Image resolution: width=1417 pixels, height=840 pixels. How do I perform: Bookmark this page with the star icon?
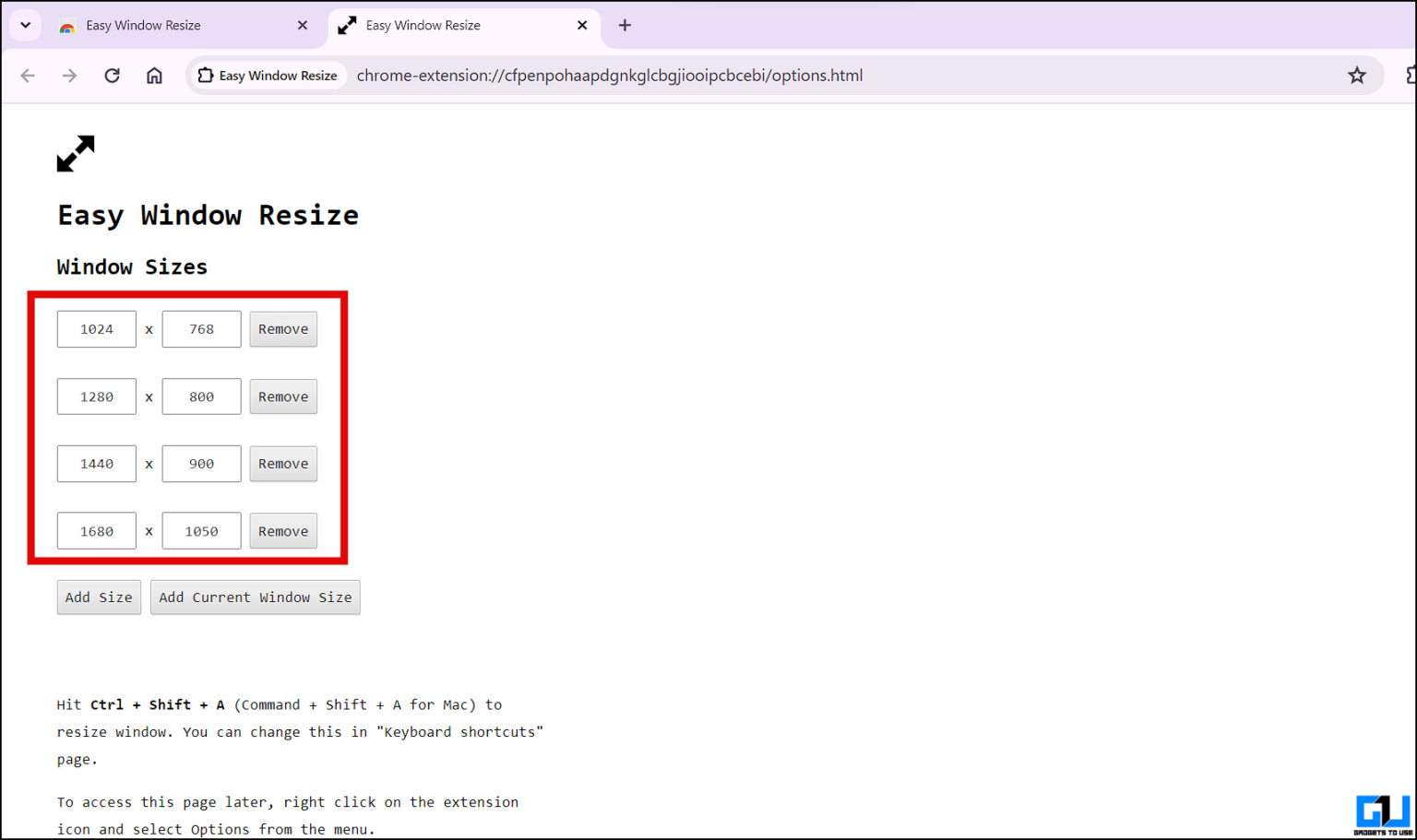point(1356,76)
